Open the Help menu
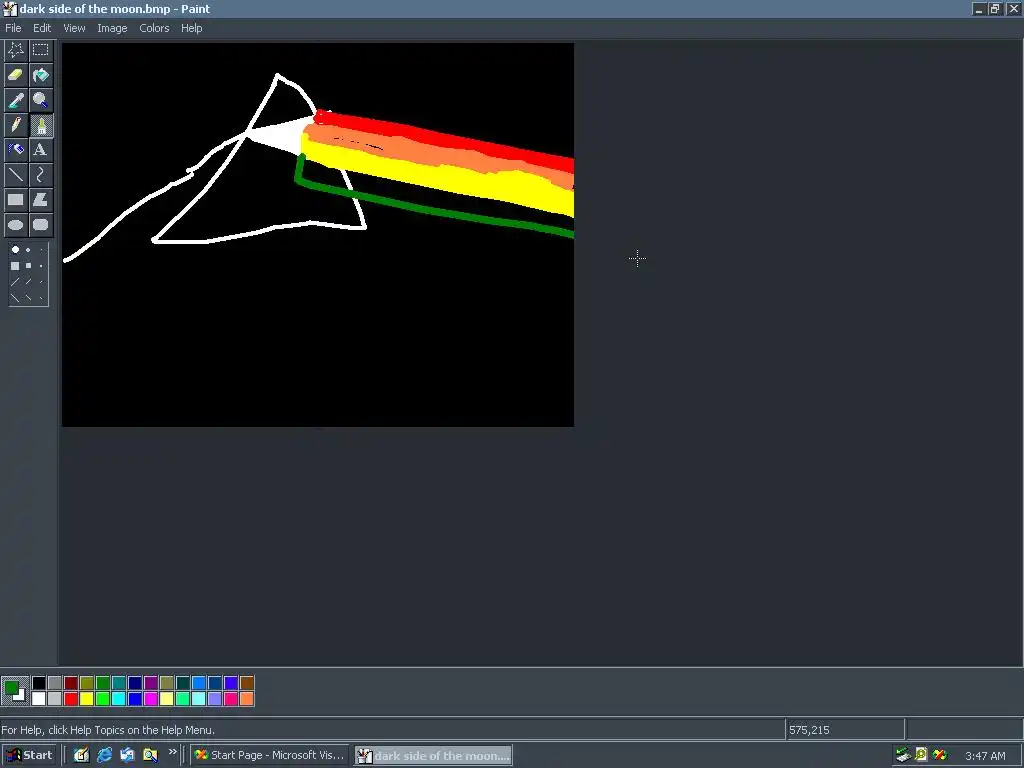The width and height of the screenshot is (1024, 768). [191, 28]
